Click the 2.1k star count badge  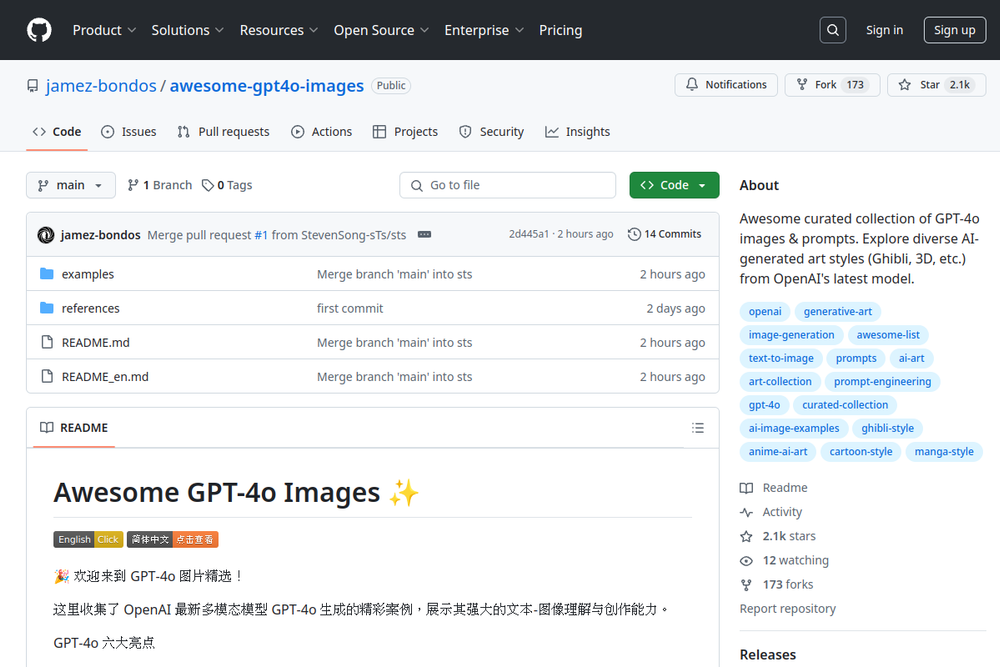tap(960, 85)
